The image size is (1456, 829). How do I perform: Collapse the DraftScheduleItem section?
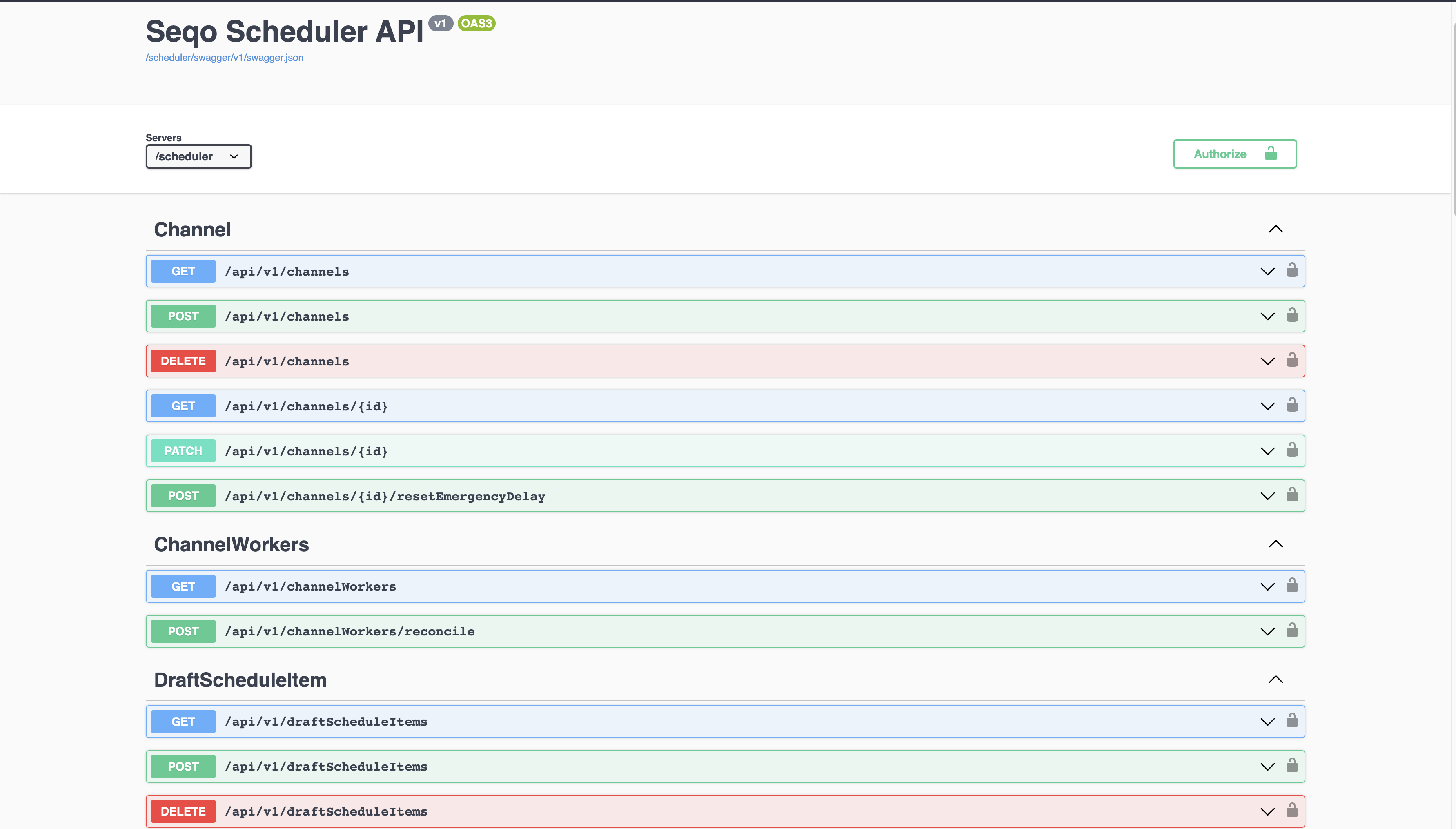click(x=1275, y=679)
